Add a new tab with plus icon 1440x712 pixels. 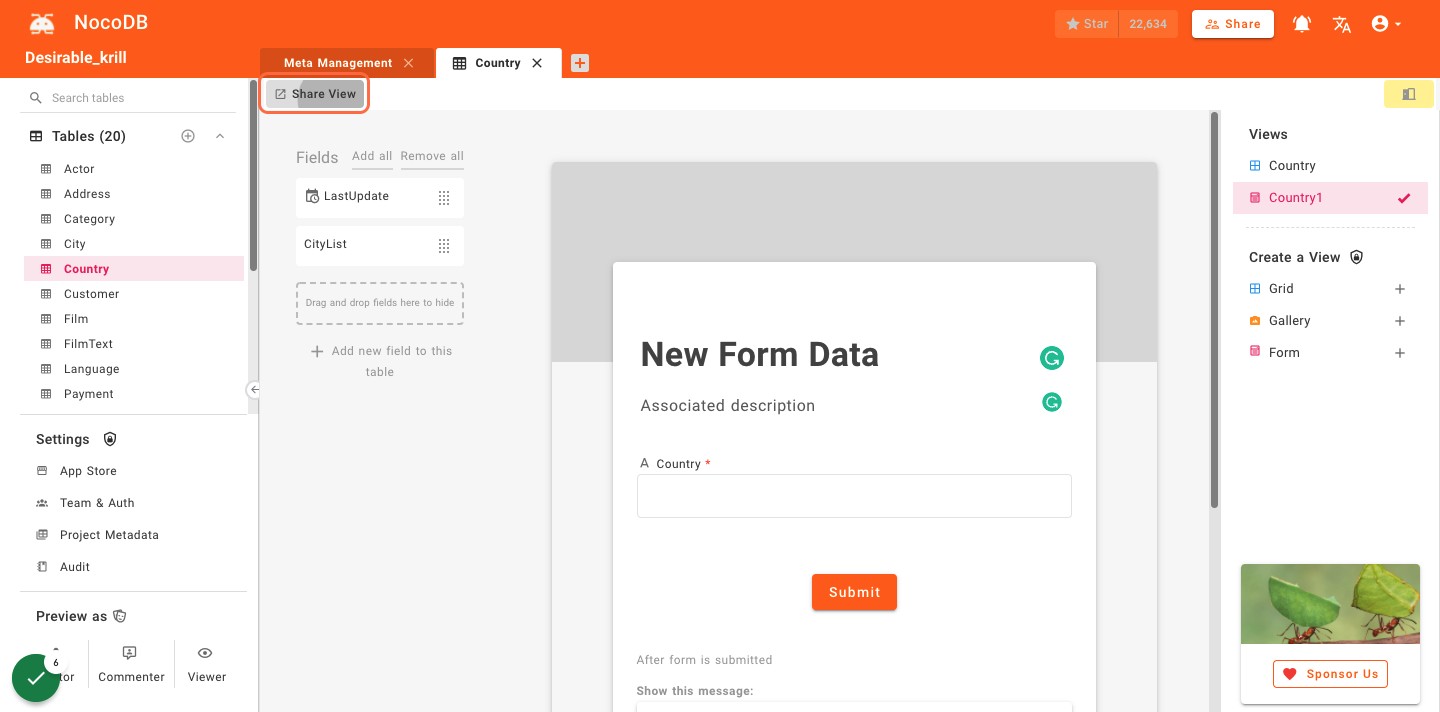point(580,63)
